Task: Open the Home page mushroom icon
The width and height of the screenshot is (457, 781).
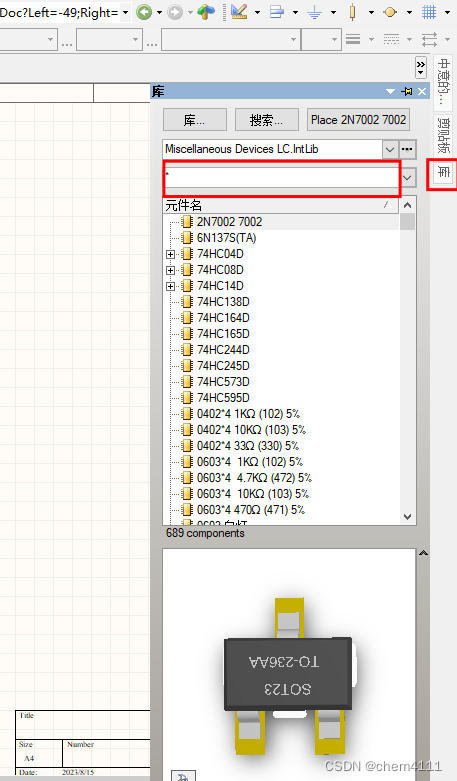Action: point(206,12)
